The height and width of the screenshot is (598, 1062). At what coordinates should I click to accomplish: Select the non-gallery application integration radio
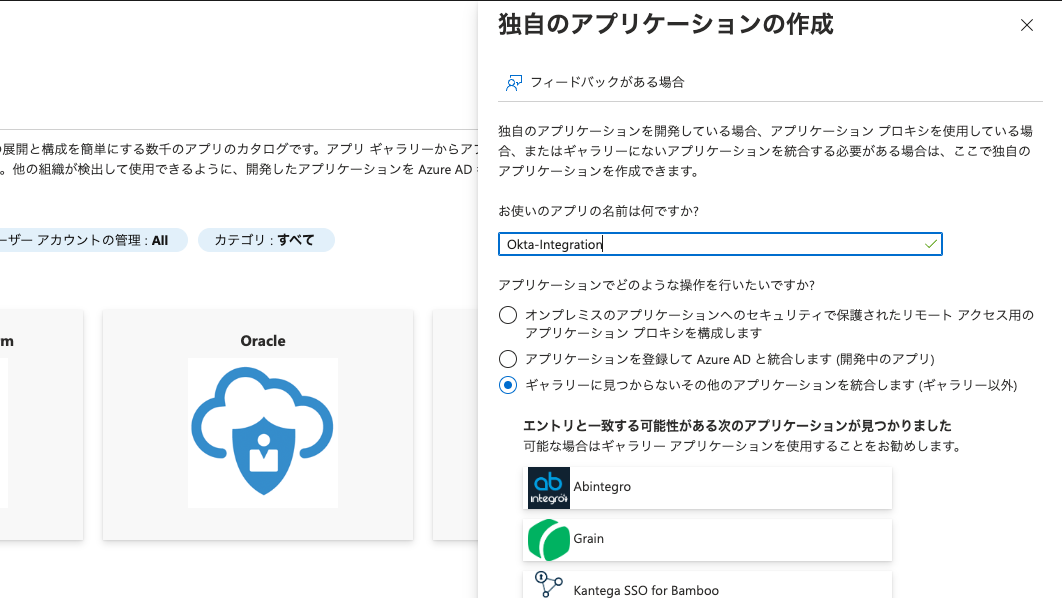[507, 384]
